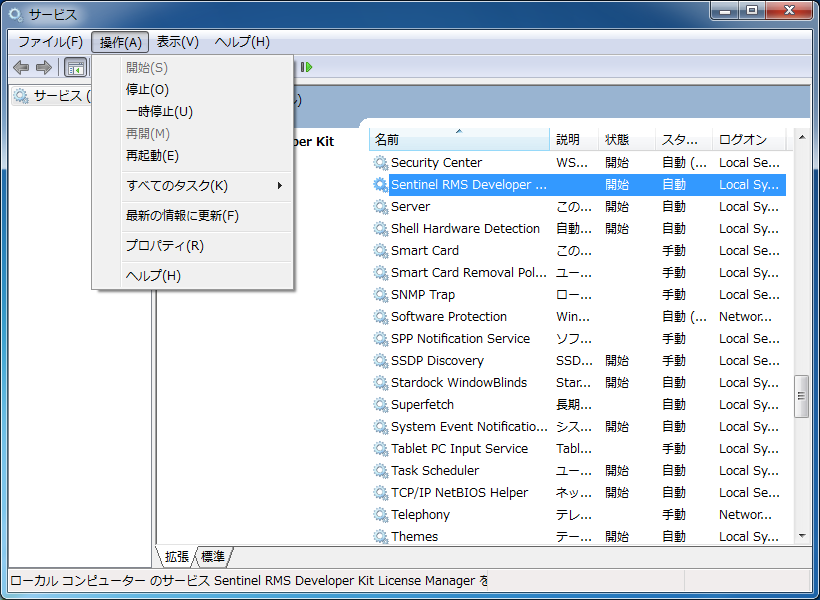Click the Themes gear icon

click(x=380, y=536)
